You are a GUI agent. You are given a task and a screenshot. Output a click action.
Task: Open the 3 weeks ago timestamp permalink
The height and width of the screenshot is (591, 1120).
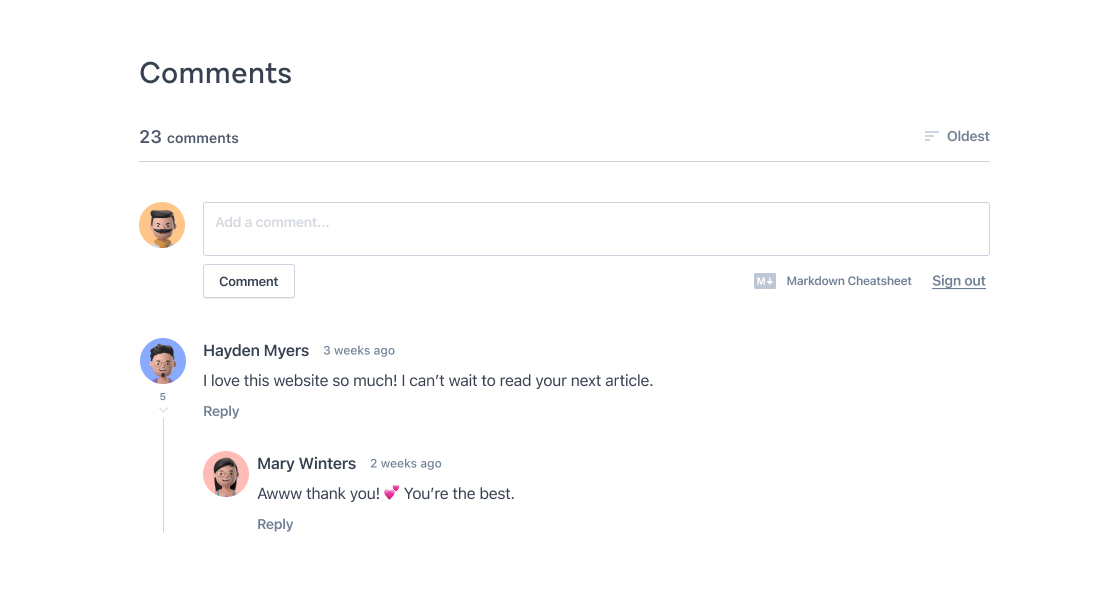359,350
